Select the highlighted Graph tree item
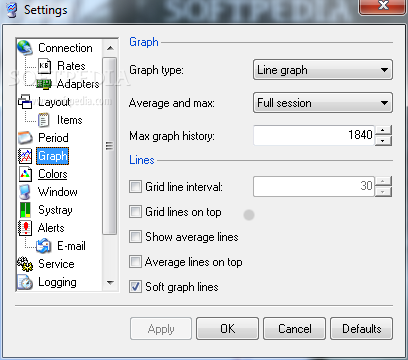408x360 pixels. click(53, 156)
